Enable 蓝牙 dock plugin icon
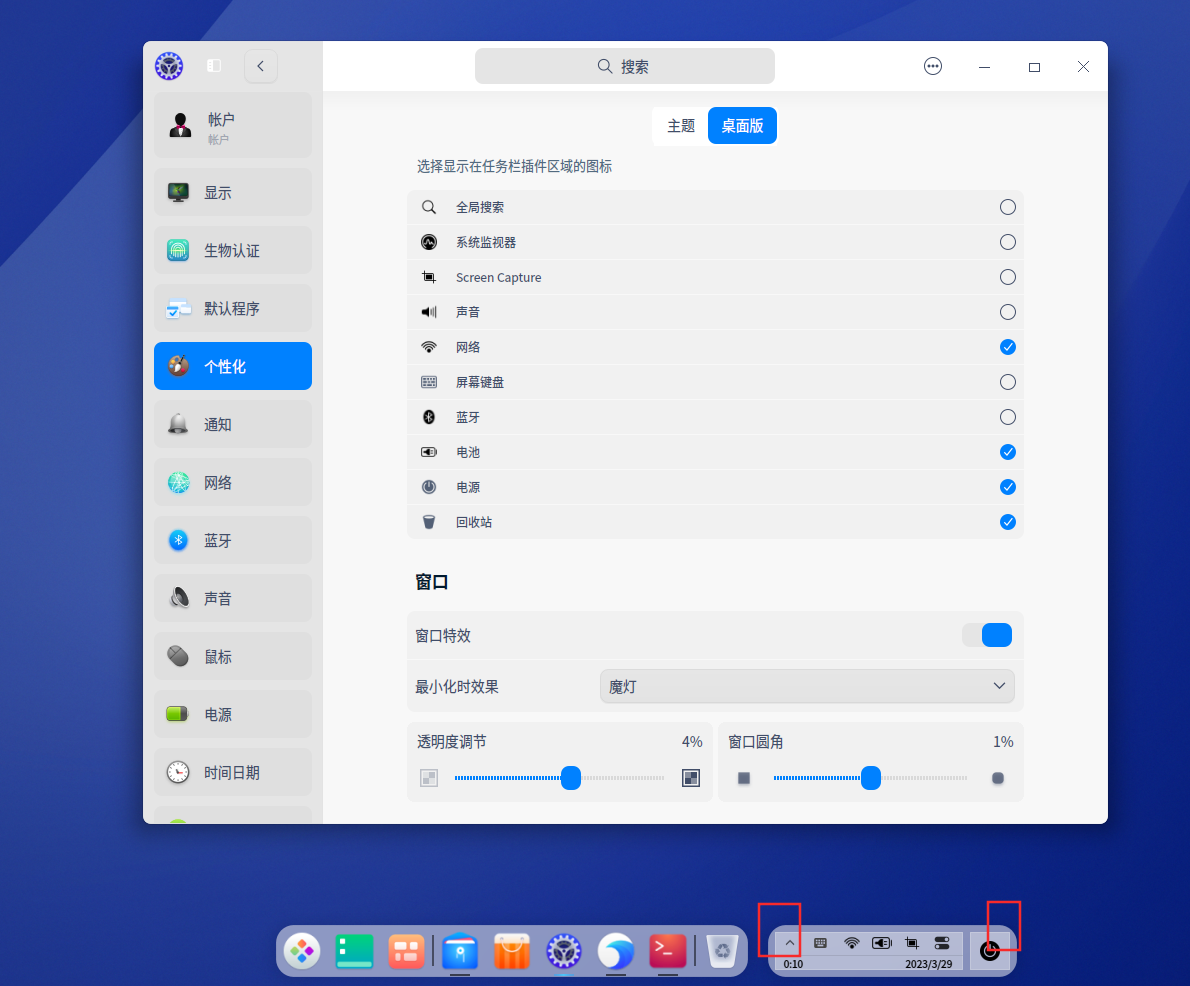Viewport: 1190px width, 986px height. click(x=1008, y=417)
